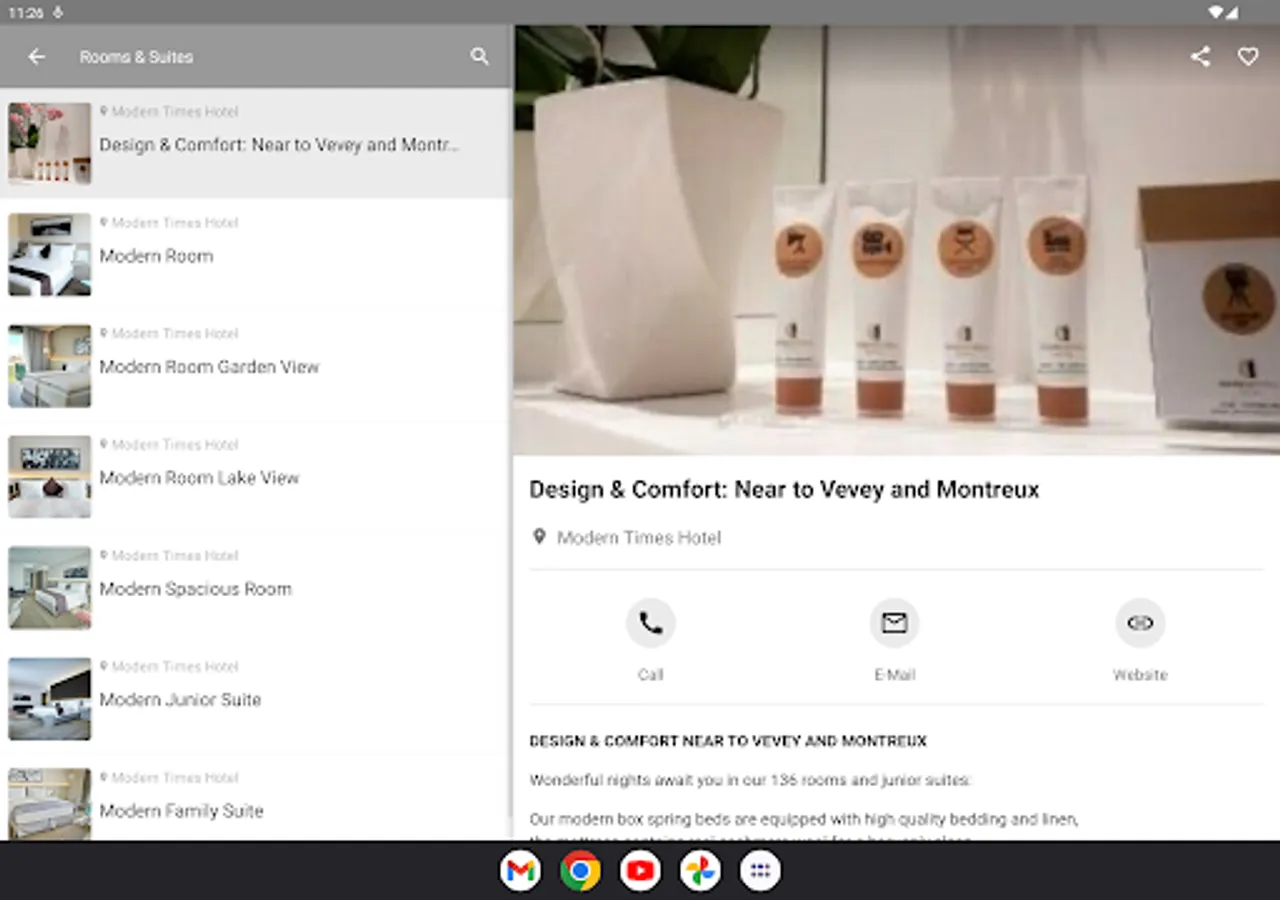The height and width of the screenshot is (900, 1280).
Task: Choose Modern Spacious Room
Action: (255, 587)
